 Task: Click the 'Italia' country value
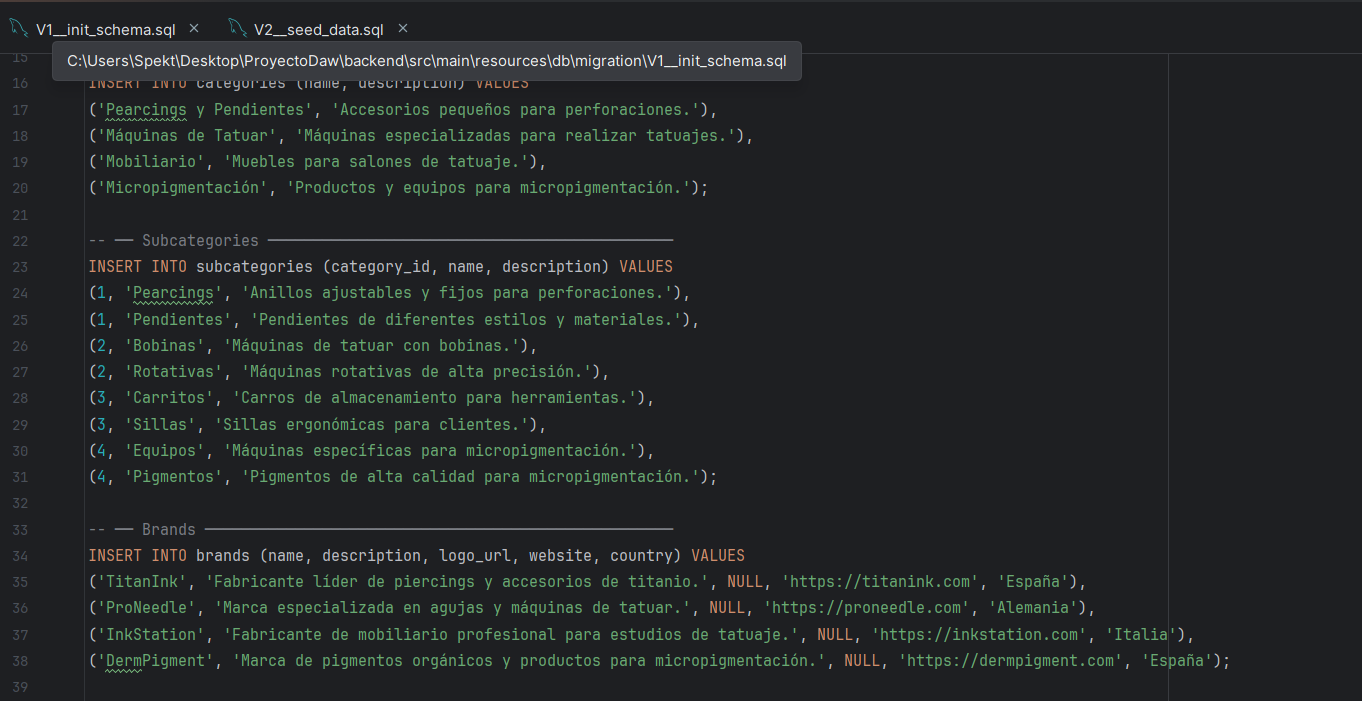click(x=1141, y=634)
